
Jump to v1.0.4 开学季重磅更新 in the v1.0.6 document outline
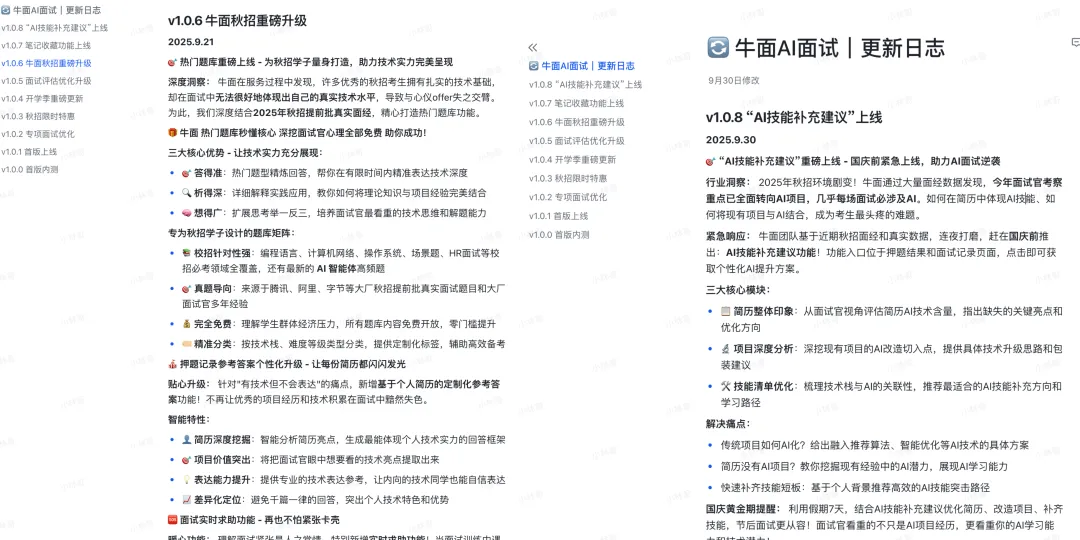pos(42,98)
